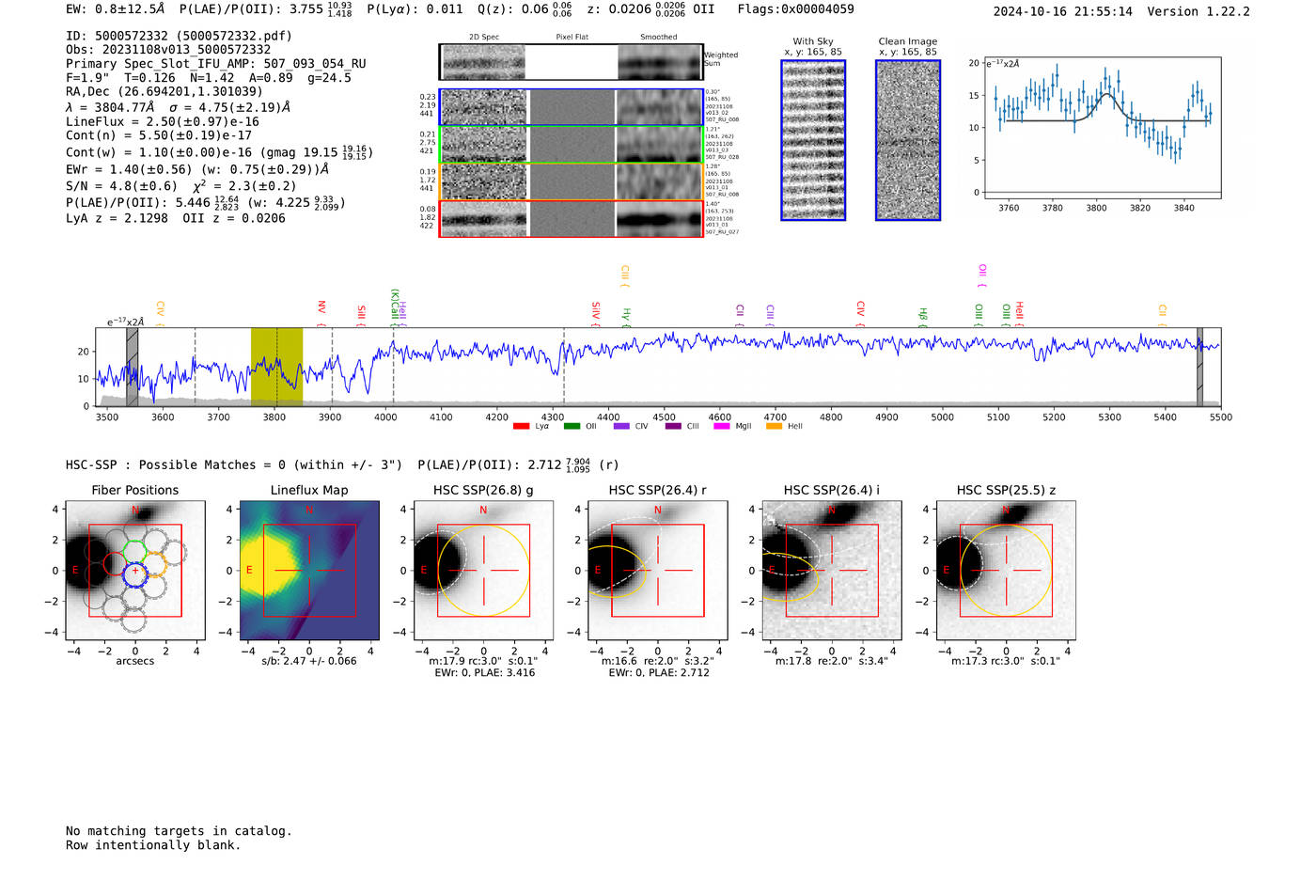Image resolution: width=1316 pixels, height=896 pixels.
Task: Click the blue fiber circle in Fiber Positions
Action: click(x=135, y=574)
